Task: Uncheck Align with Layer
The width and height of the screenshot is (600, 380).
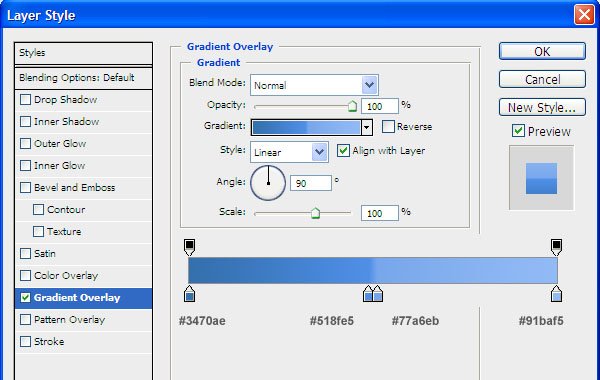Action: point(343,150)
